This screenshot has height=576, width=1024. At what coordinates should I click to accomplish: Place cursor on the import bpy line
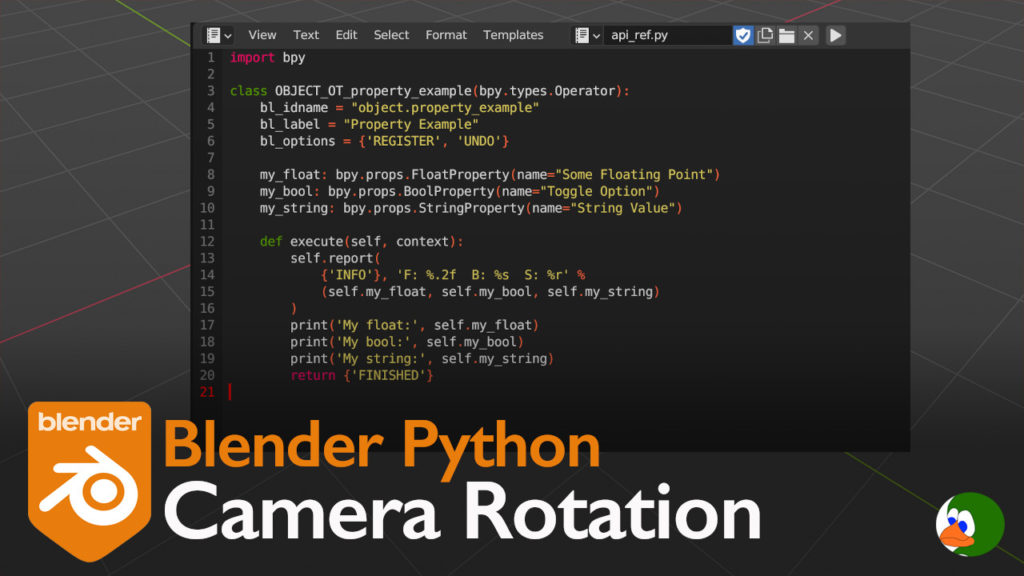point(268,58)
